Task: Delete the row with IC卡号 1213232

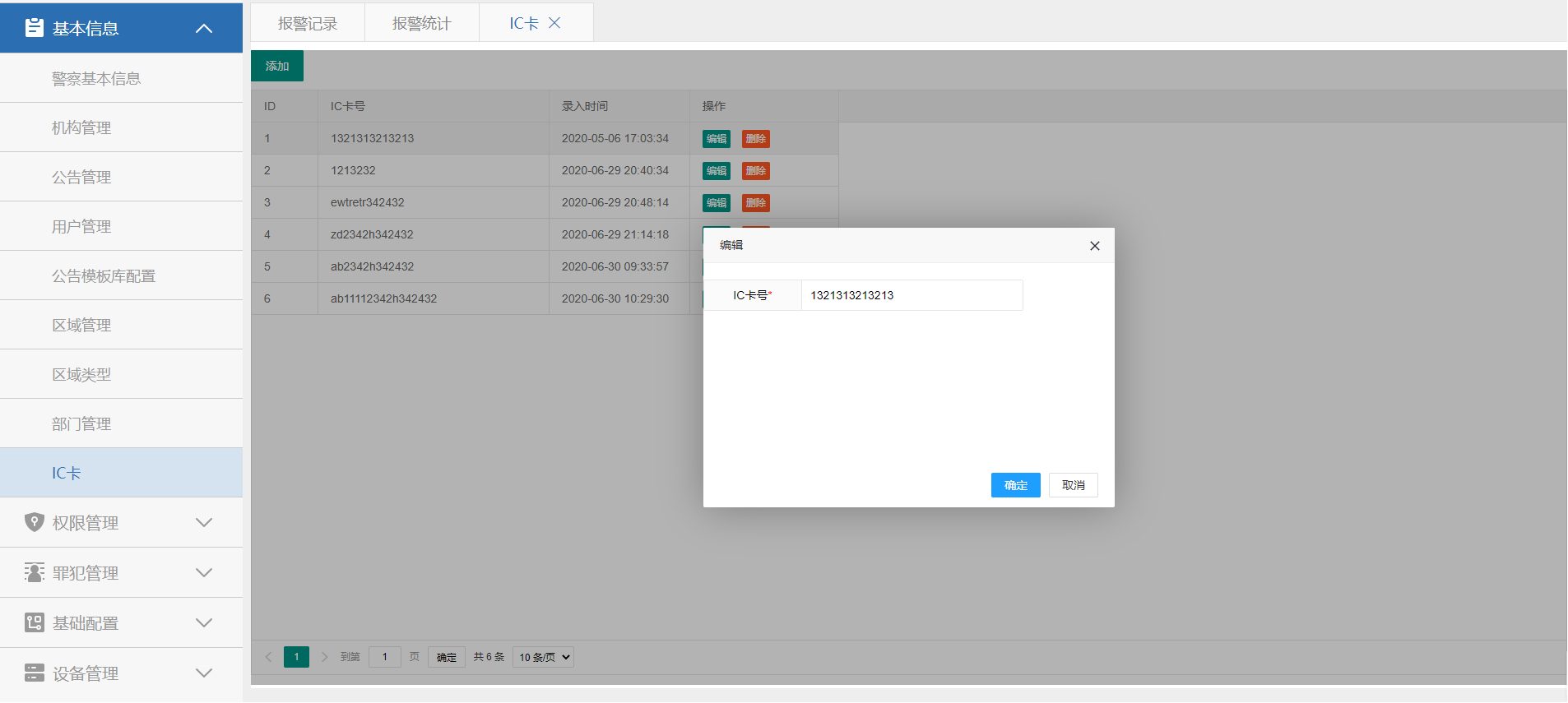Action: (x=755, y=171)
